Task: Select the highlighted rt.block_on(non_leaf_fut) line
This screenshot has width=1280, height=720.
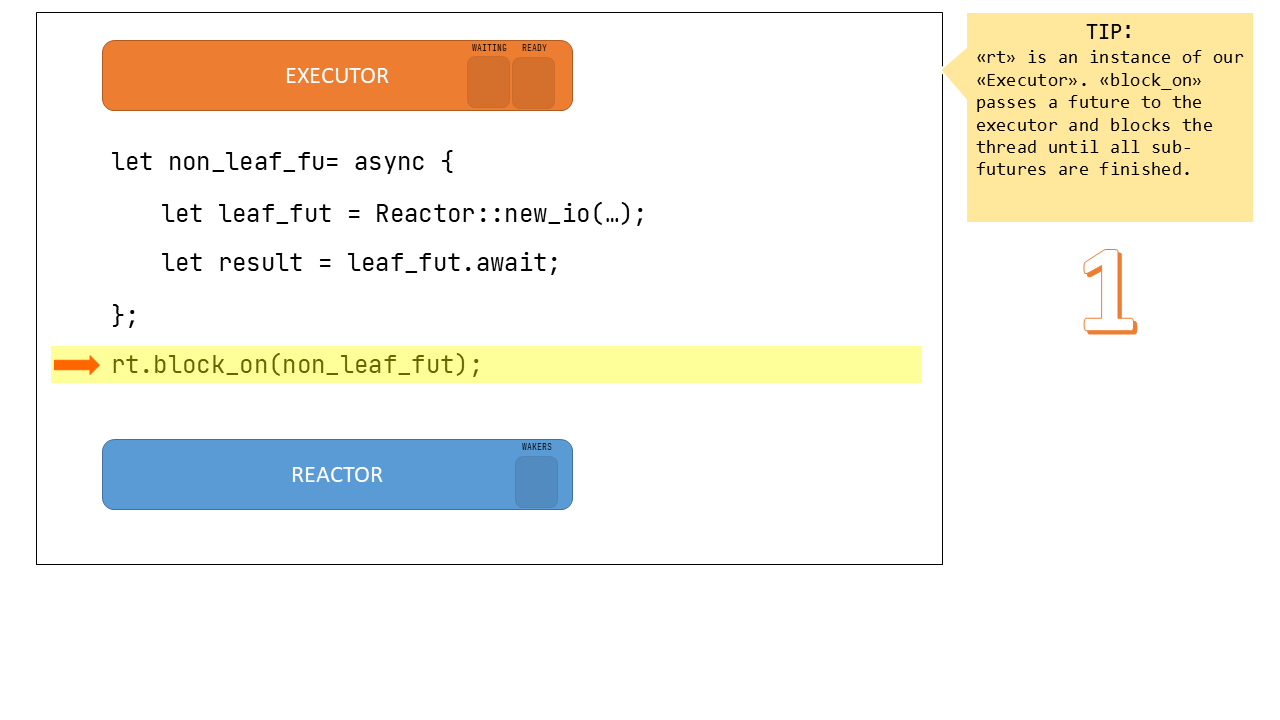Action: coord(296,365)
